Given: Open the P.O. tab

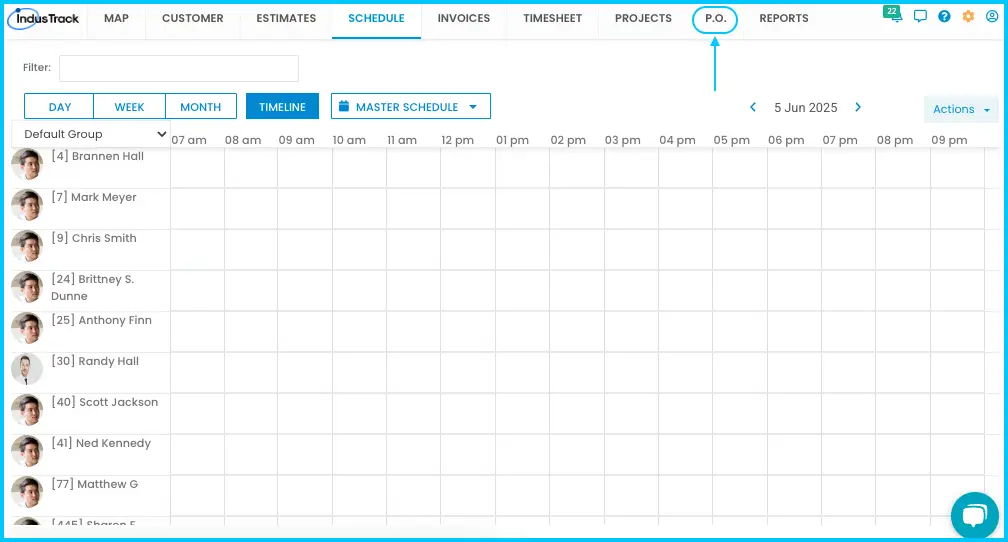Looking at the screenshot, I should (x=715, y=19).
